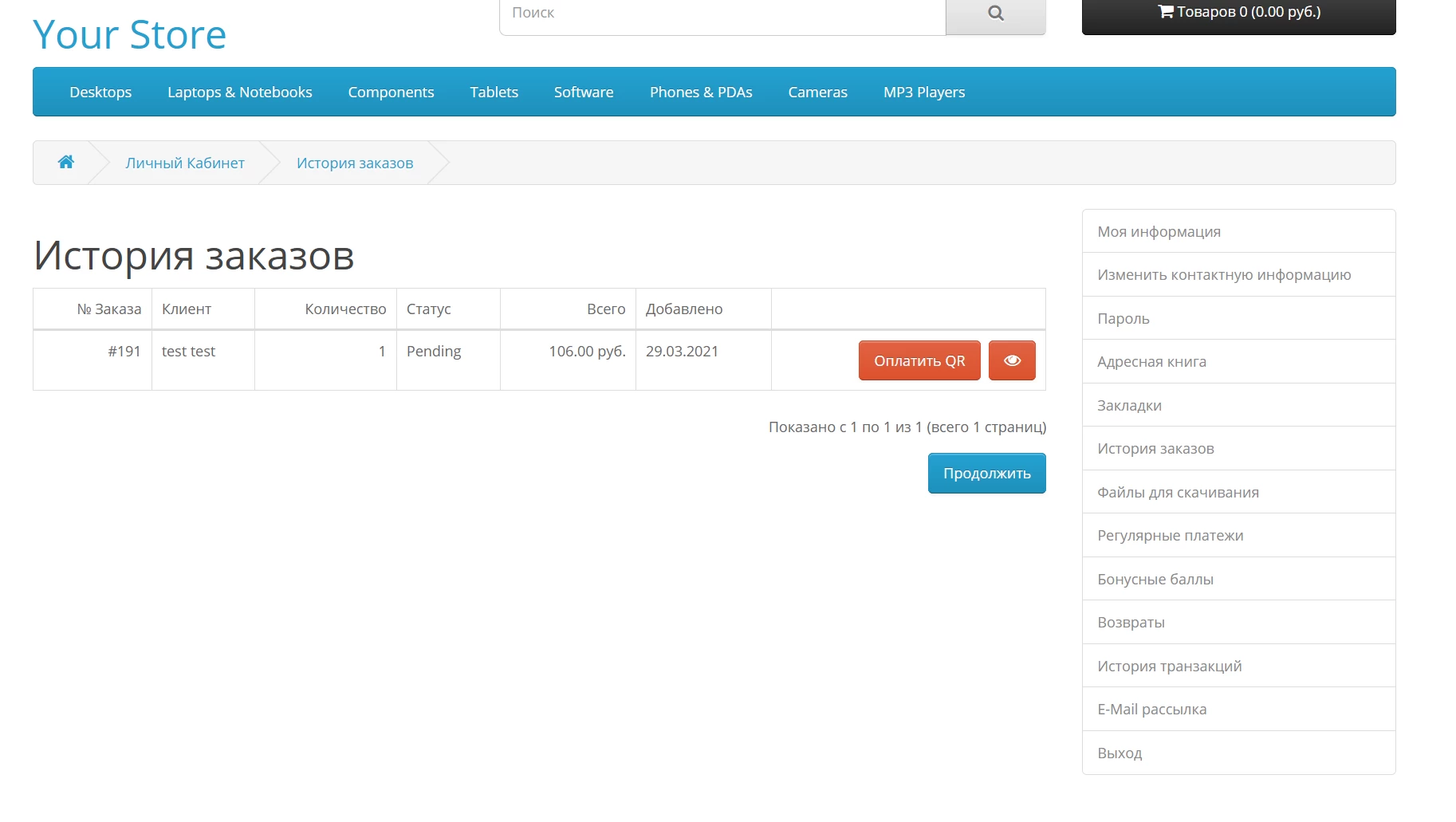
Task: Click the Продолжить button
Action: pyautogui.click(x=986, y=474)
